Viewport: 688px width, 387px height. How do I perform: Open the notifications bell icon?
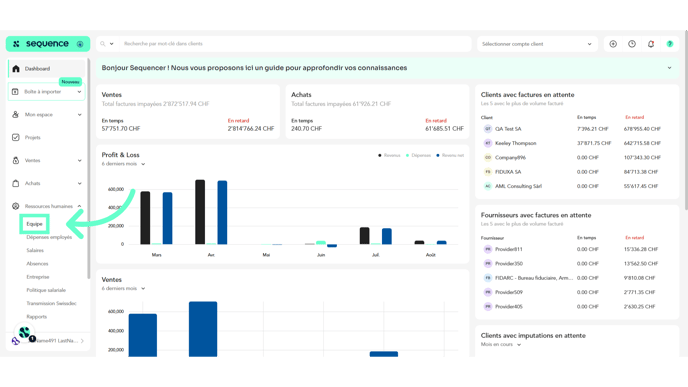point(651,44)
